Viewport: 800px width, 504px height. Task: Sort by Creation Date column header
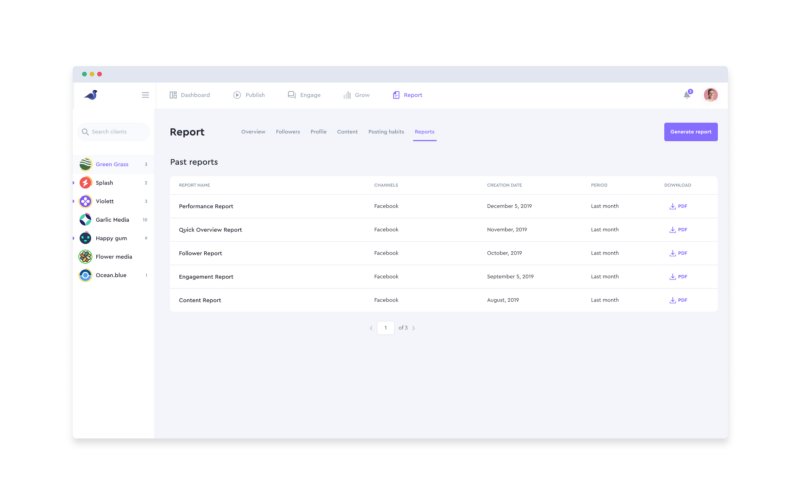click(504, 185)
